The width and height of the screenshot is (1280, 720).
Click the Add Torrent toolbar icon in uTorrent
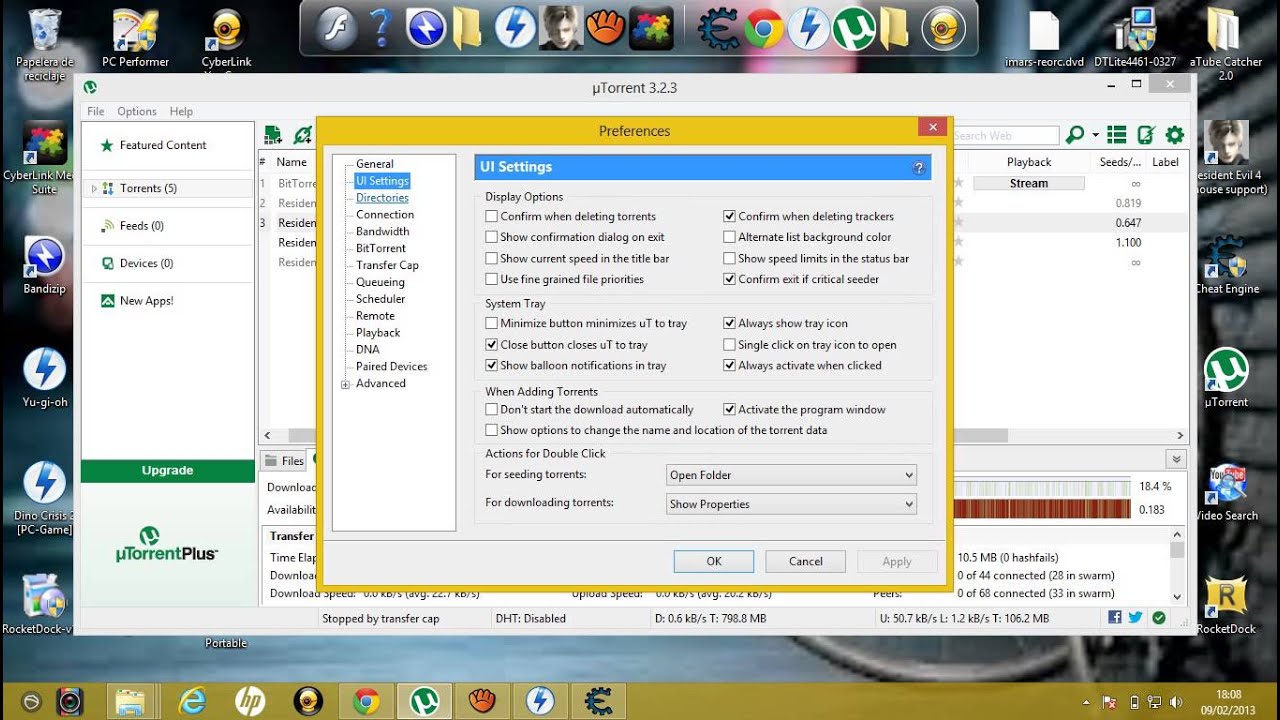[x=273, y=135]
